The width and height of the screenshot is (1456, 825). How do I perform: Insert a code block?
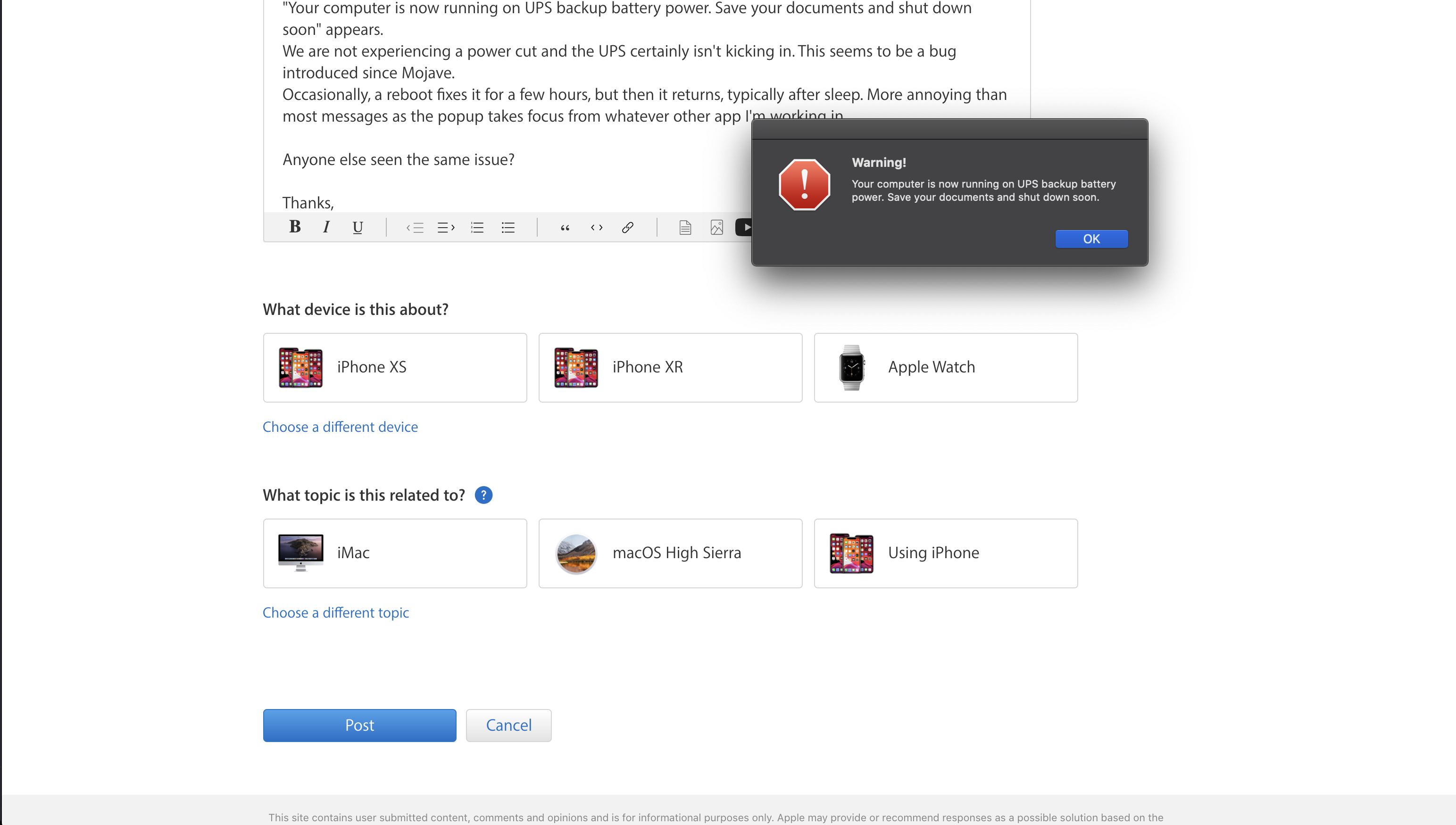pos(596,228)
